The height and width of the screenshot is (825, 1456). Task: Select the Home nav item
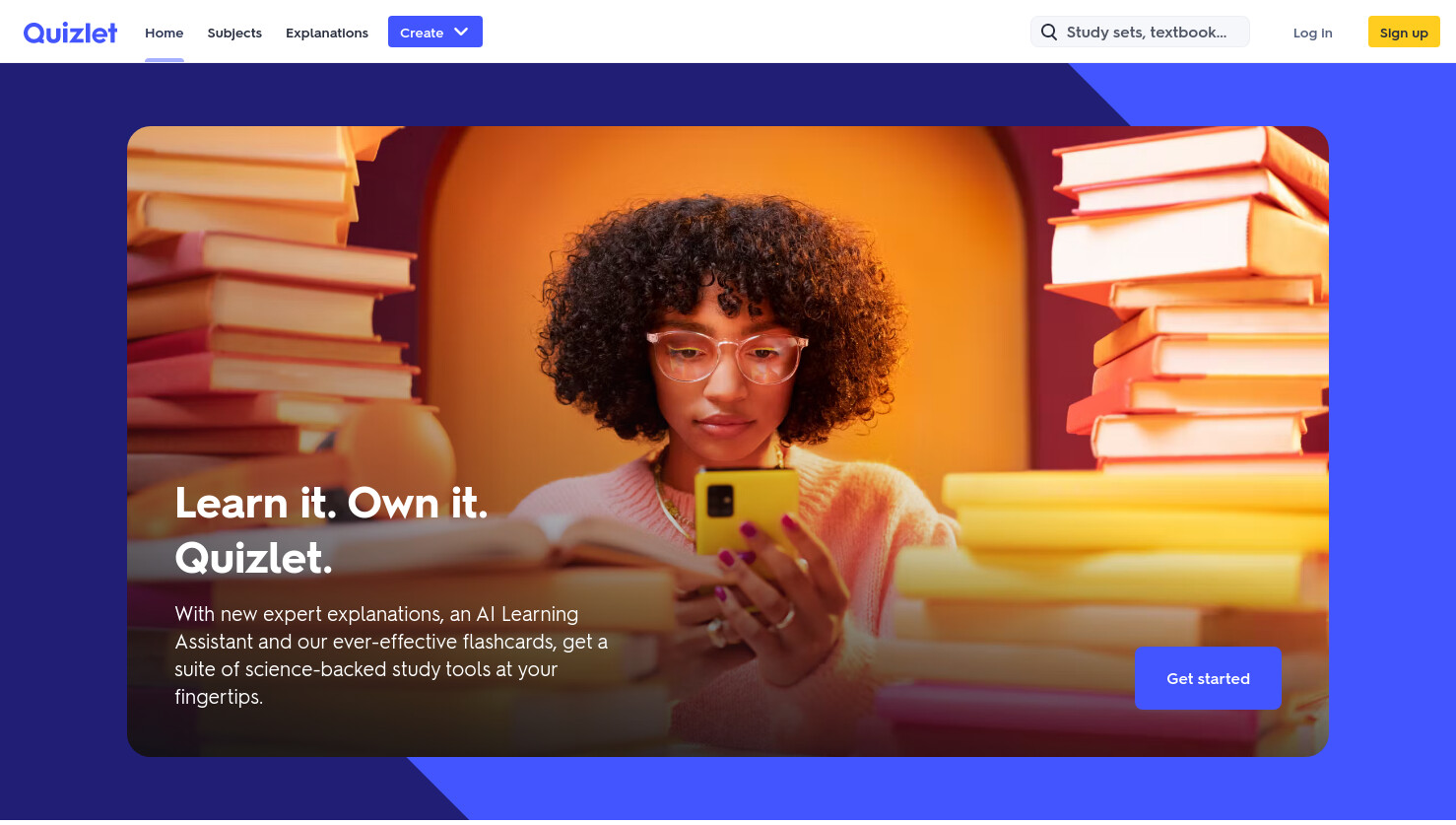click(165, 33)
